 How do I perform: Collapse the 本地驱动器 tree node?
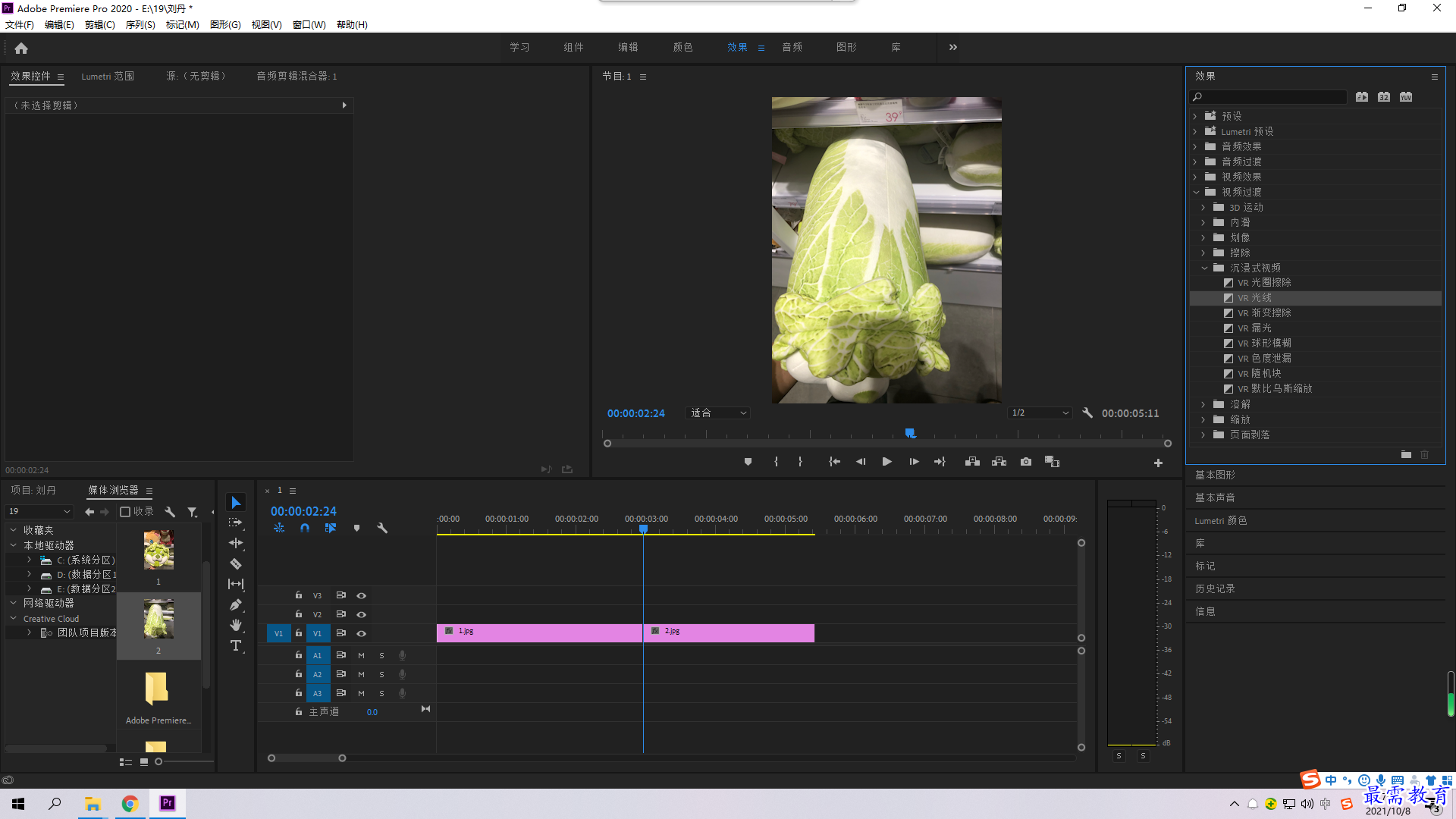[13, 545]
